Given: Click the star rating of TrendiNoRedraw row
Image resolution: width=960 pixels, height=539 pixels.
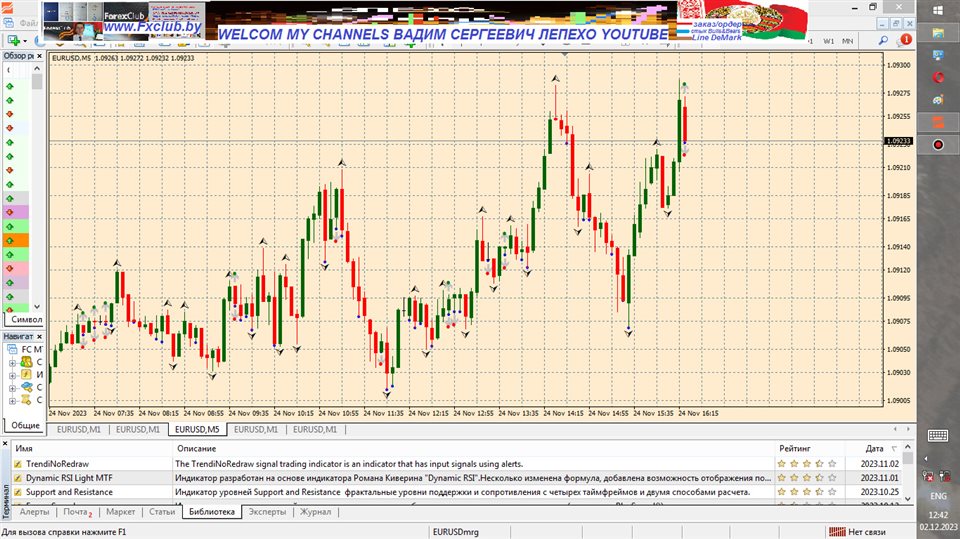Looking at the screenshot, I should 806,464.
